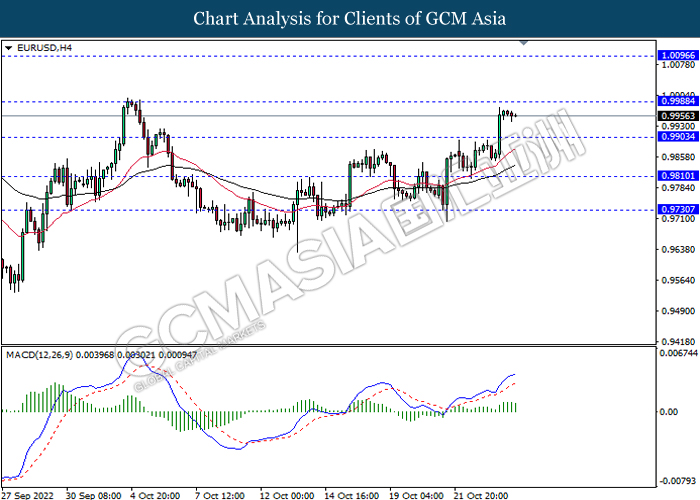Click the Chart Analysis for Clients of GCM Asia title
The image size is (700, 500).
click(350, 19)
